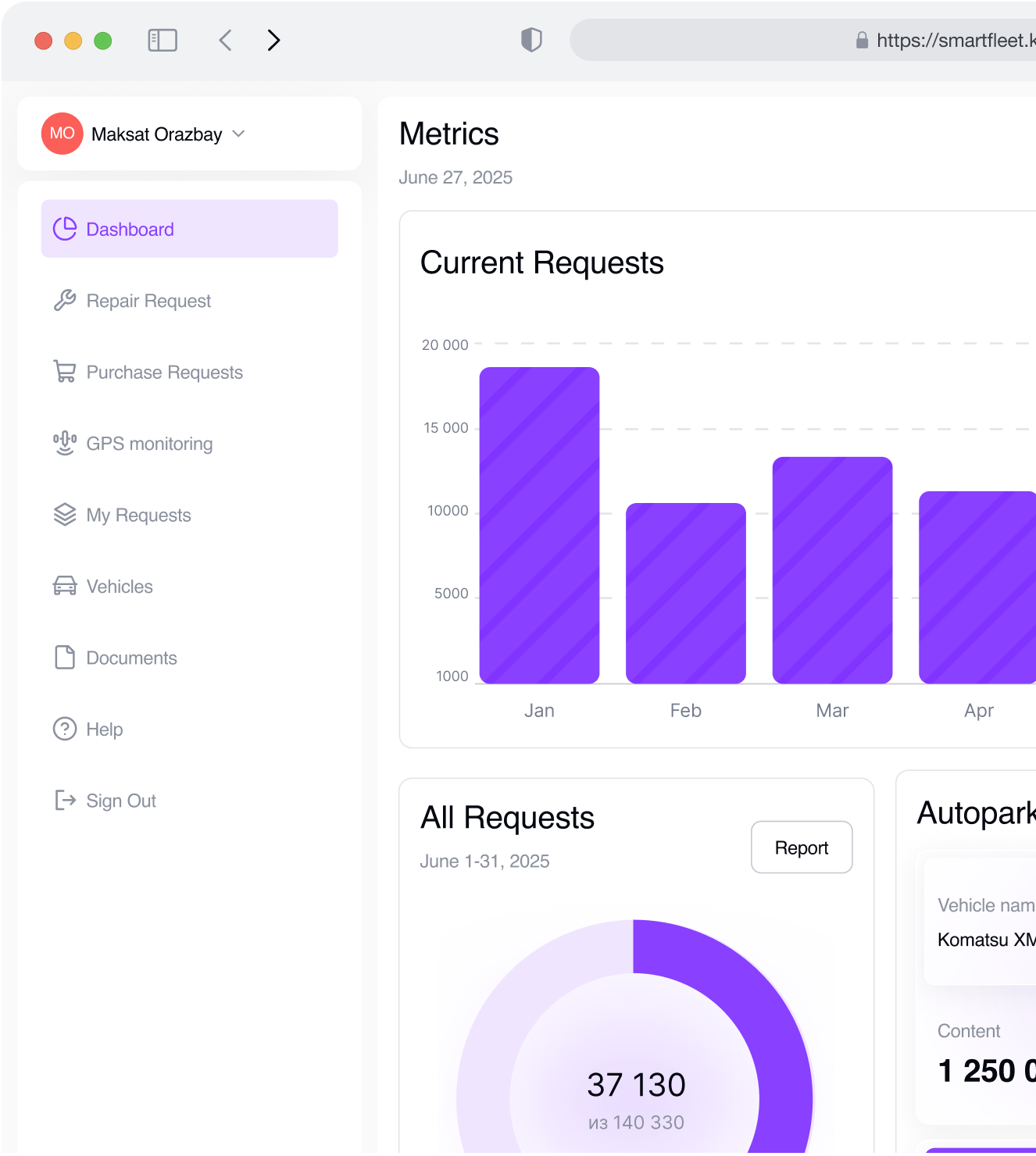Click the Vehicle name field label
The image size is (1036, 1156).
tap(987, 905)
